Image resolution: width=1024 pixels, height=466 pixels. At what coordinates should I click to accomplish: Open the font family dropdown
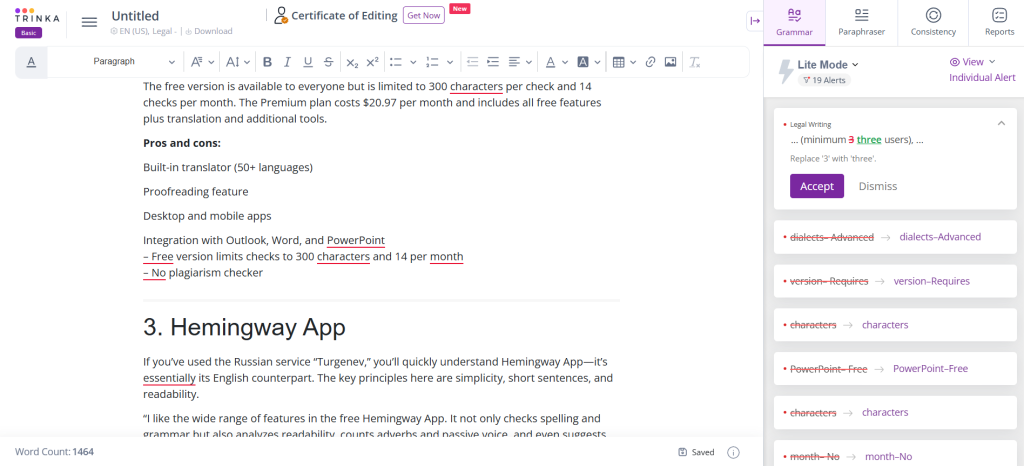point(202,62)
